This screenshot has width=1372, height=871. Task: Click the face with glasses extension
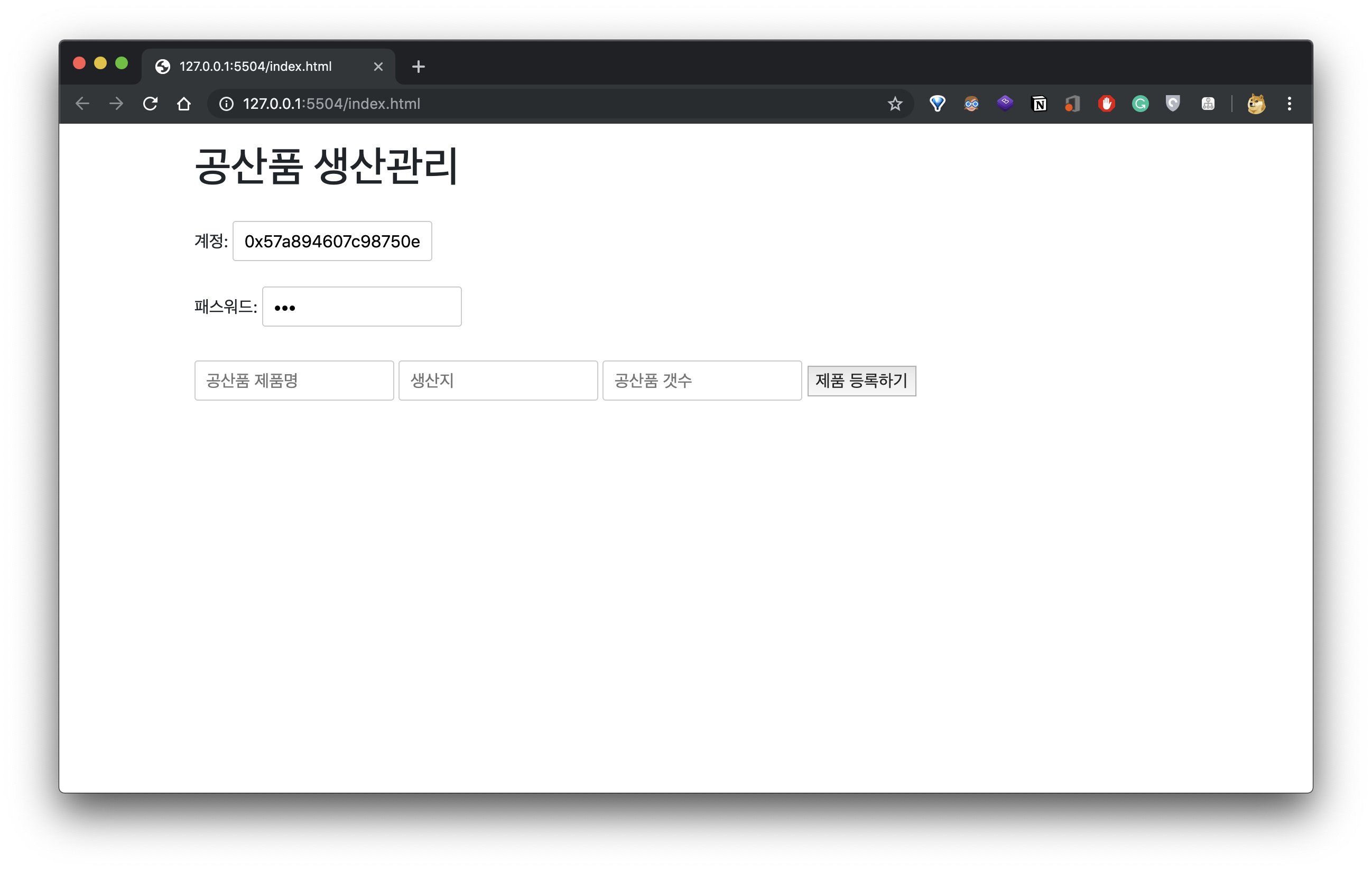click(971, 104)
